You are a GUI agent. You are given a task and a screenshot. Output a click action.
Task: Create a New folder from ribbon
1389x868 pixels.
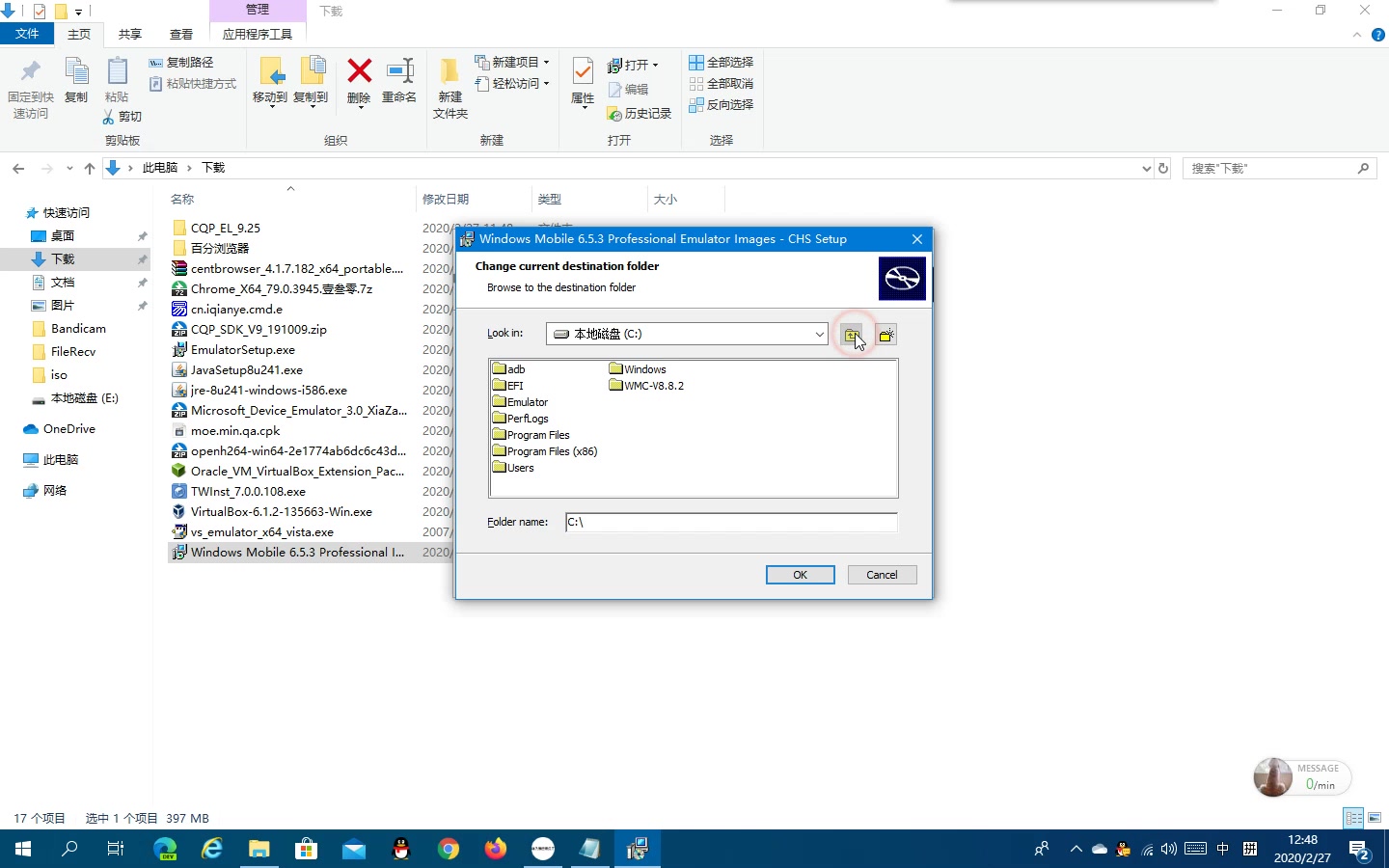point(450,89)
